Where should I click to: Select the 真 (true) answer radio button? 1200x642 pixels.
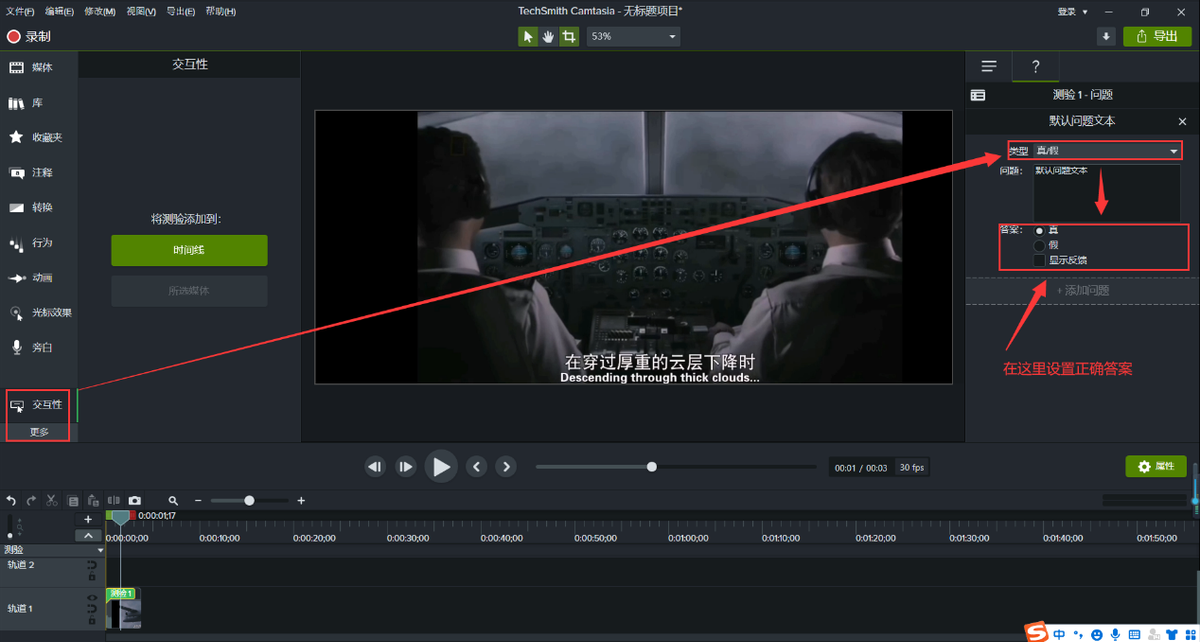tap(1040, 230)
